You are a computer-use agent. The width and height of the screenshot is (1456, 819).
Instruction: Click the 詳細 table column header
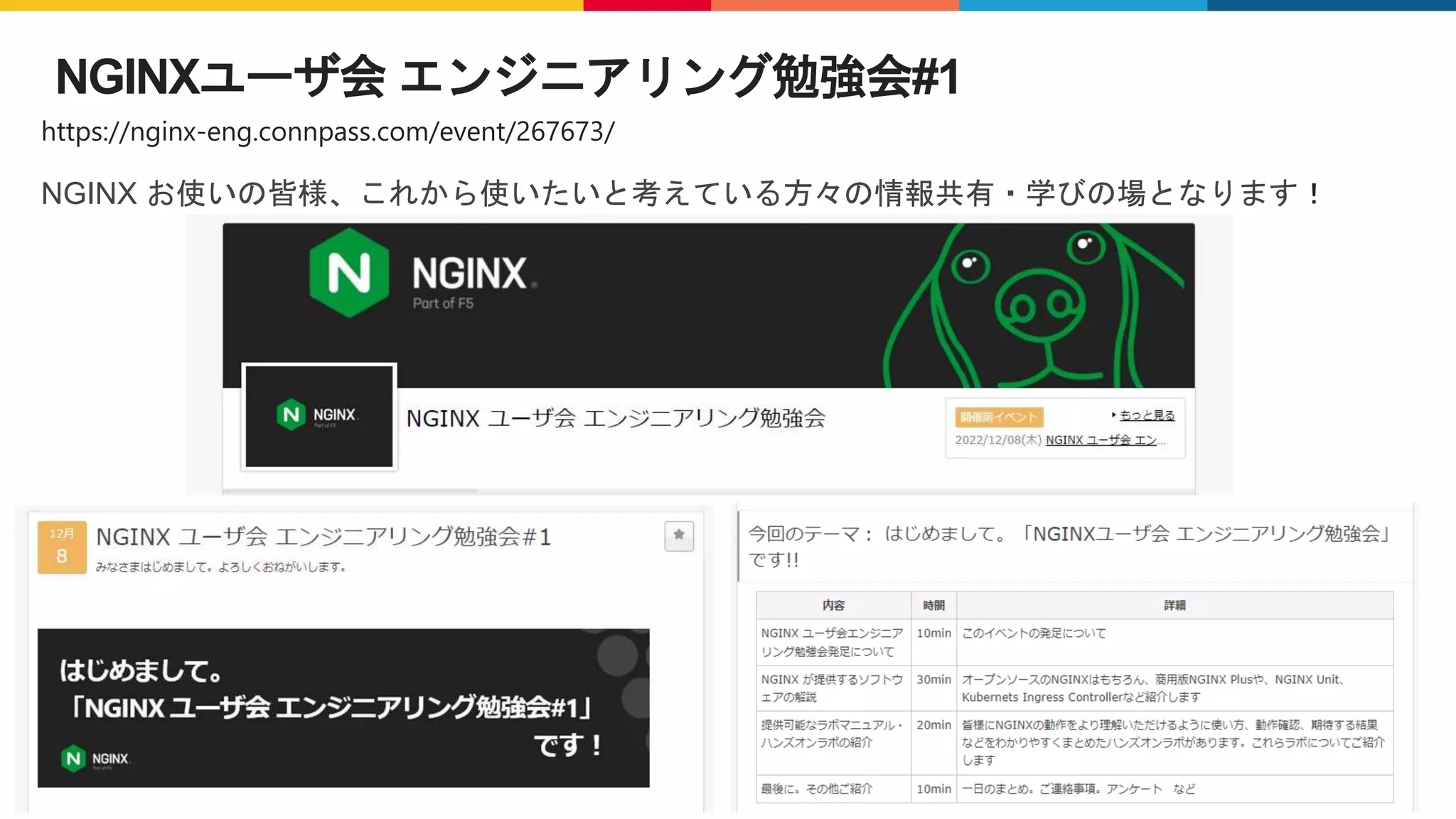coord(1174,605)
